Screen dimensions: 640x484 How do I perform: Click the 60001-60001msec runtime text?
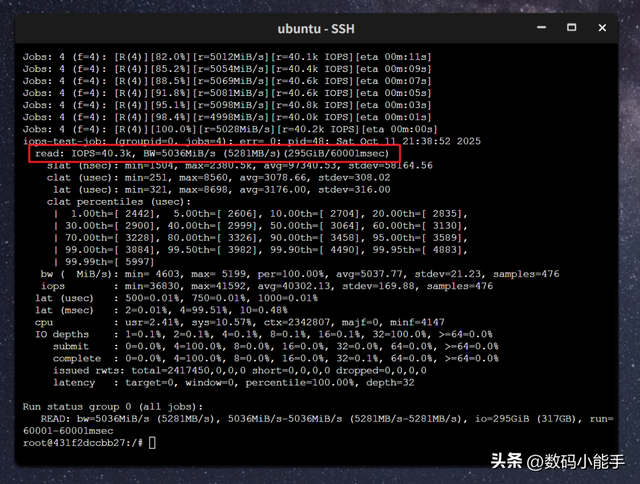point(68,431)
